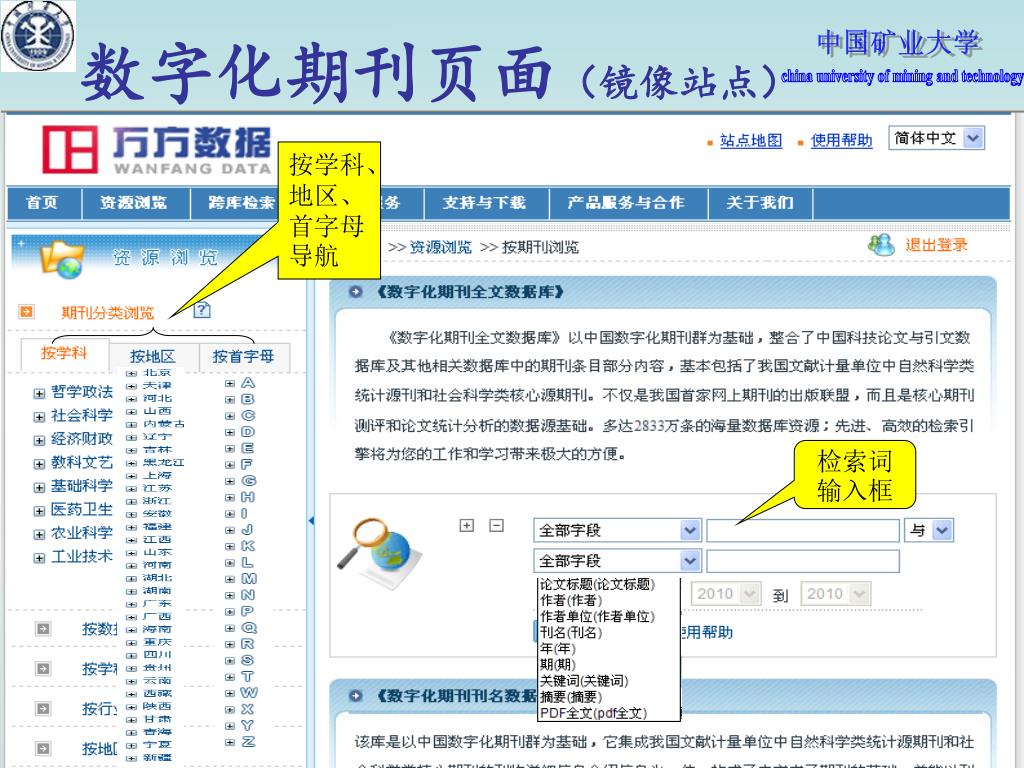Click the user icon beside 退出登录

881,245
